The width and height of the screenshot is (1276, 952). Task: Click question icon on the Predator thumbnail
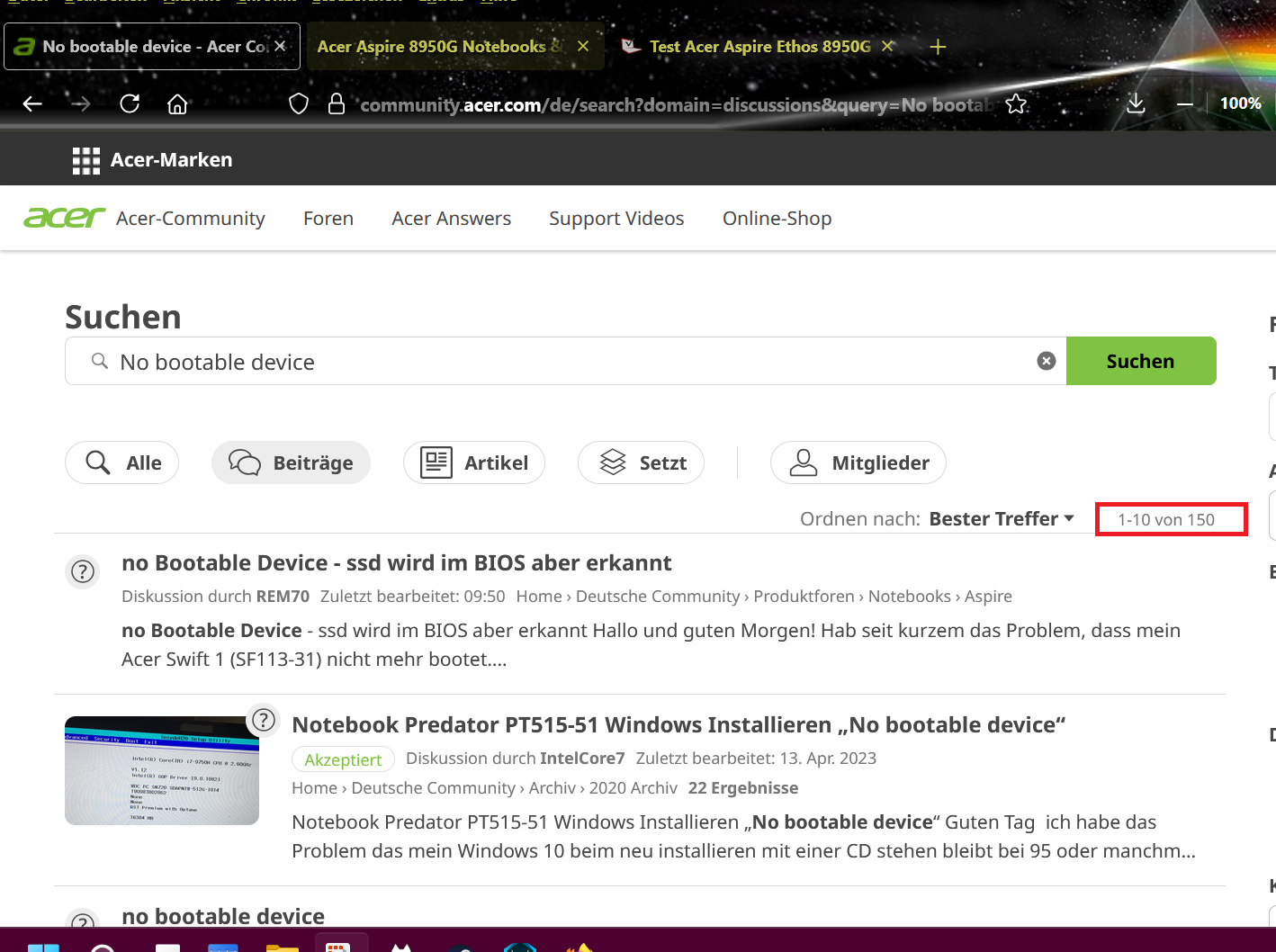263,719
